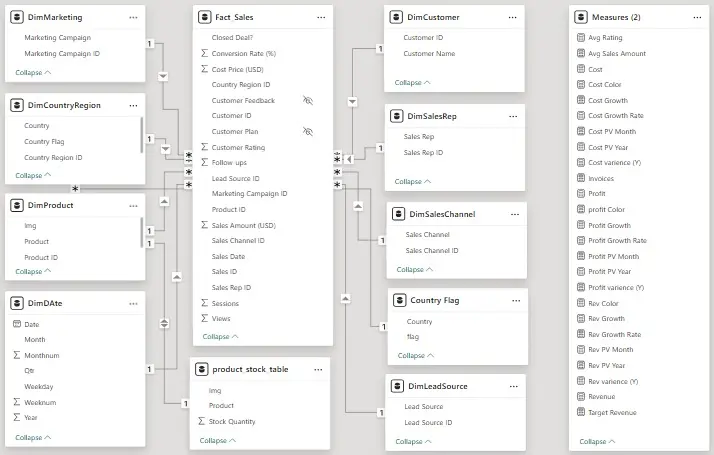Select bidirectional filter arrow on DimDAte relationship
The height and width of the screenshot is (455, 714).
coord(164,324)
